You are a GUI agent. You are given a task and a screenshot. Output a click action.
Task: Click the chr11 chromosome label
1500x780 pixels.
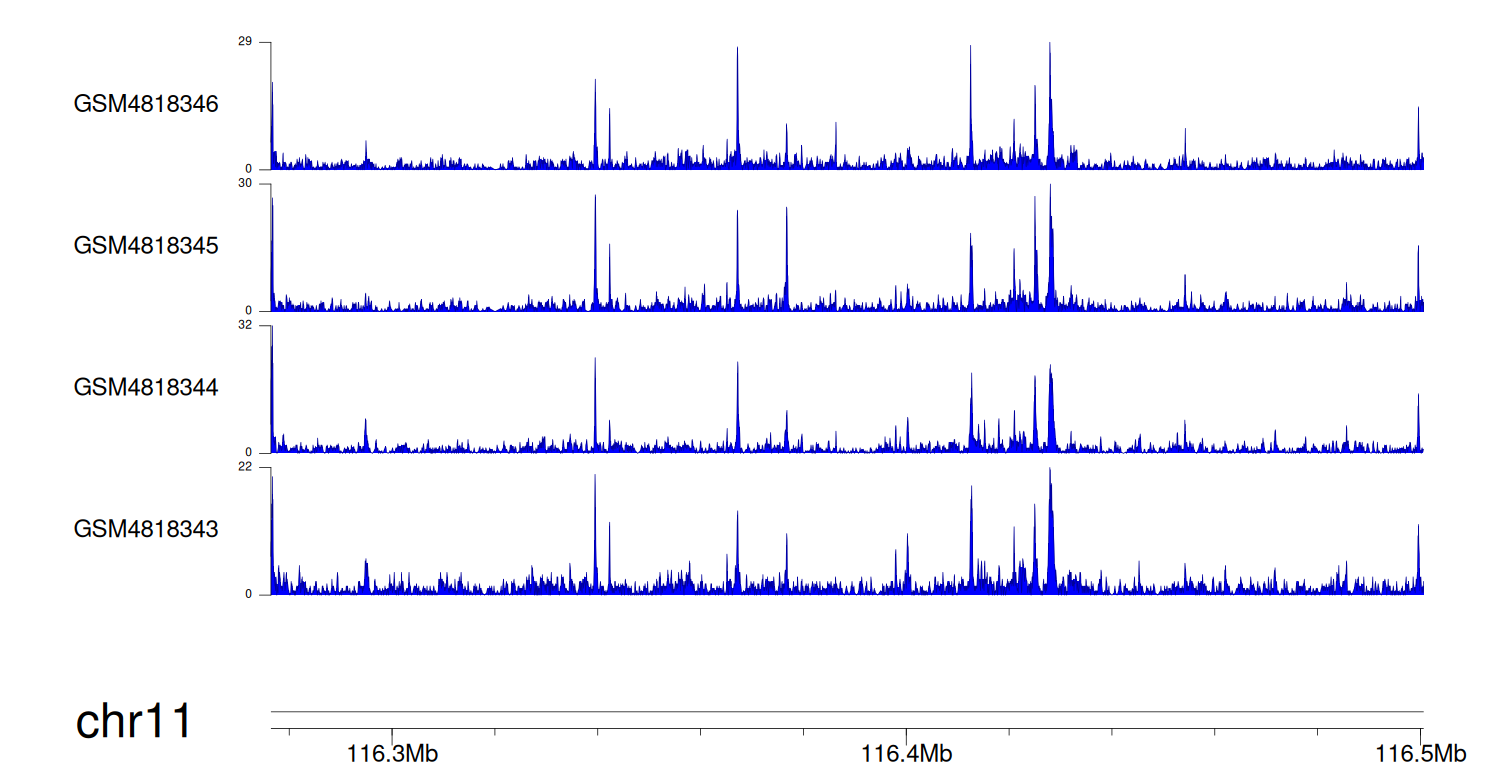pos(134,722)
